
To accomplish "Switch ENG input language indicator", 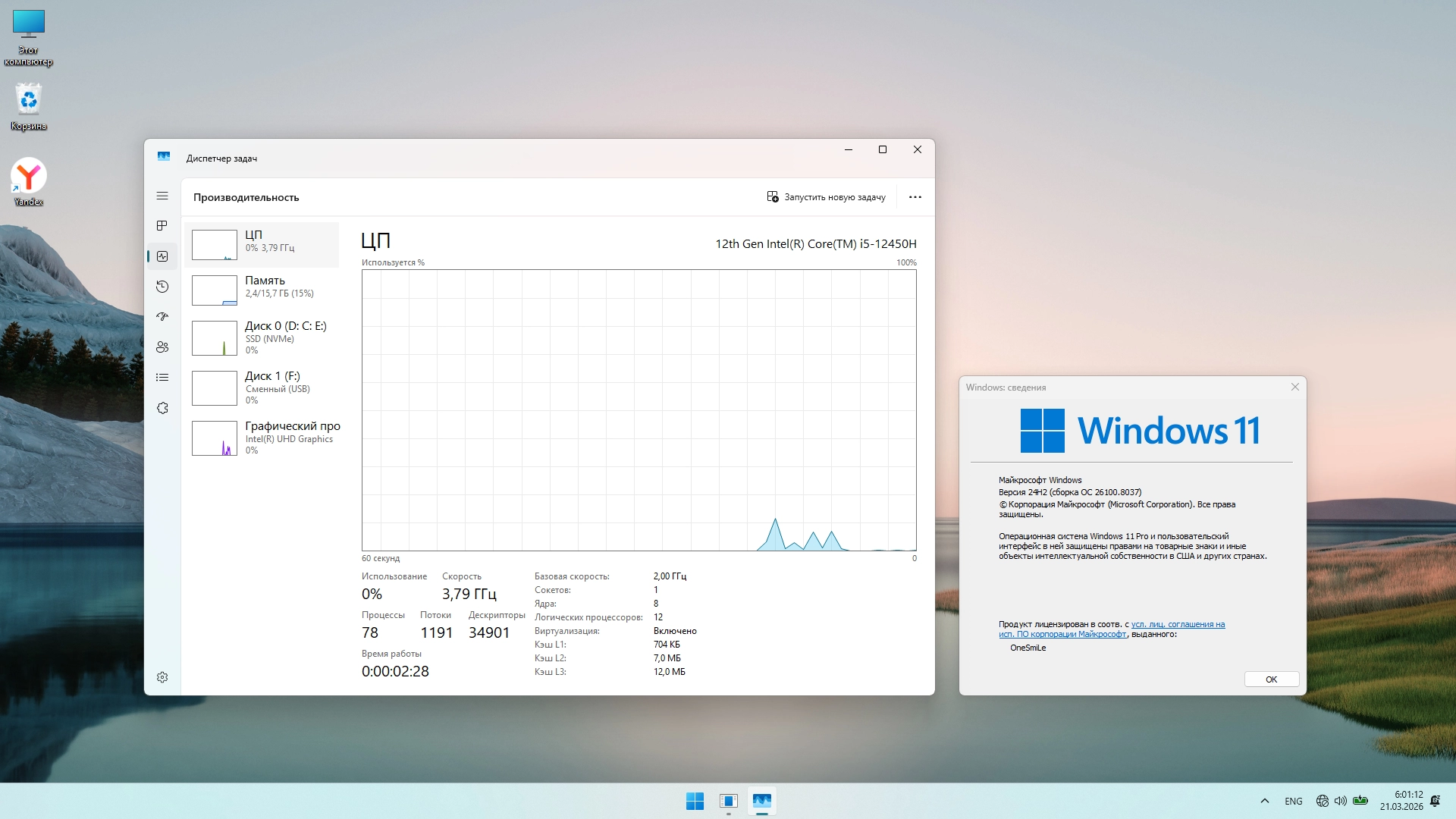I will pos(1293,801).
